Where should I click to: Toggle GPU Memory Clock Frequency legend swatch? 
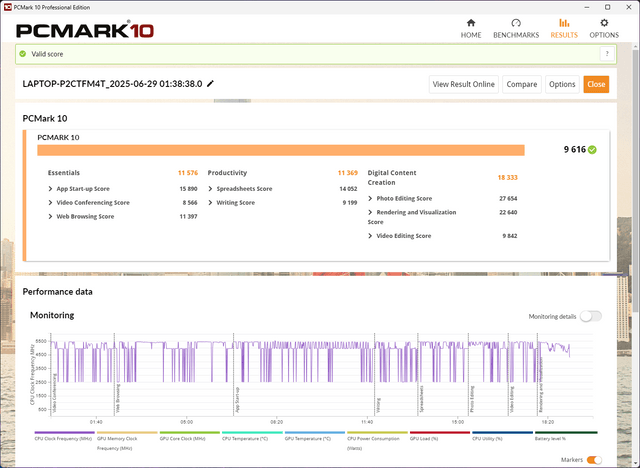(127, 433)
